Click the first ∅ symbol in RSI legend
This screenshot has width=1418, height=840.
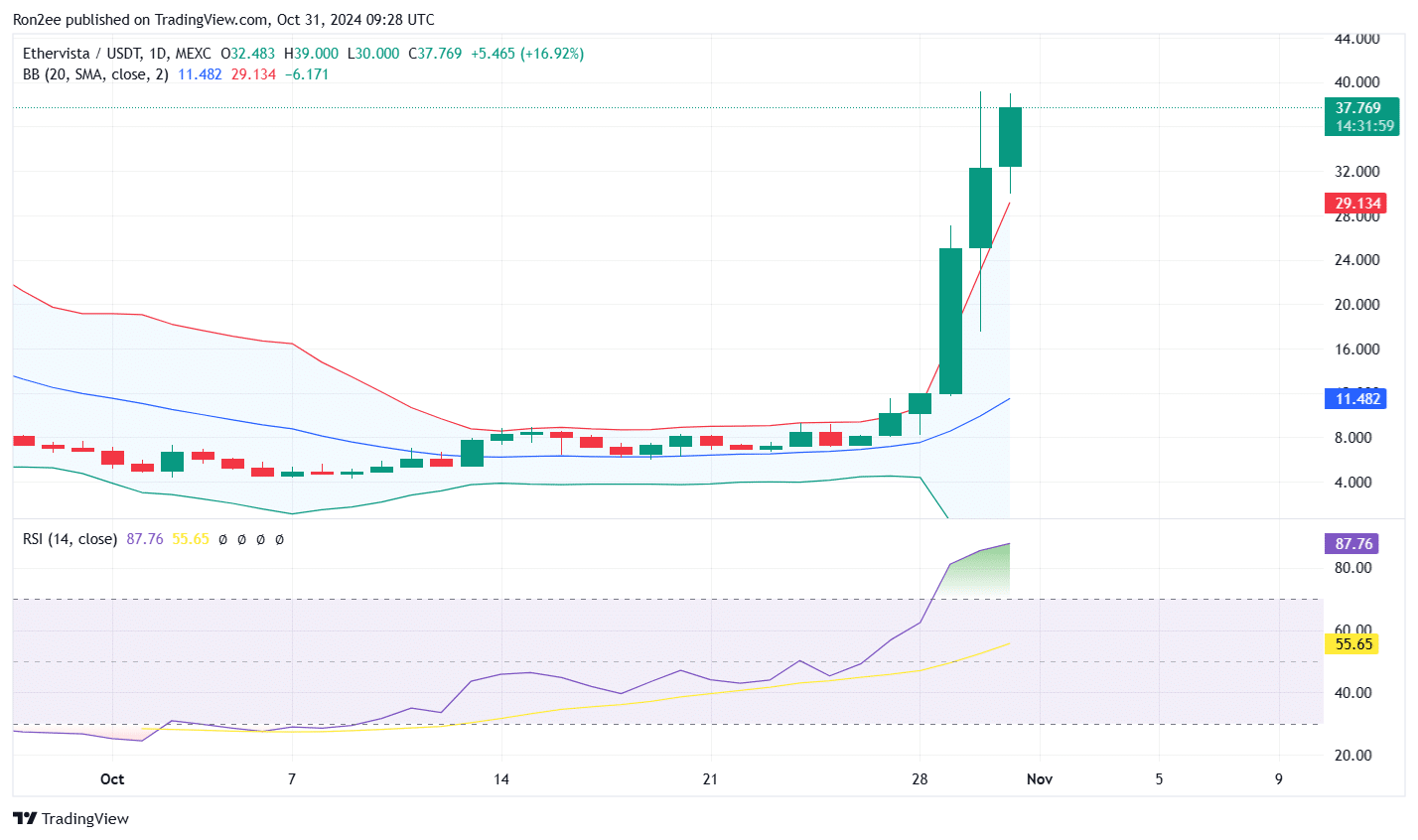click(223, 539)
